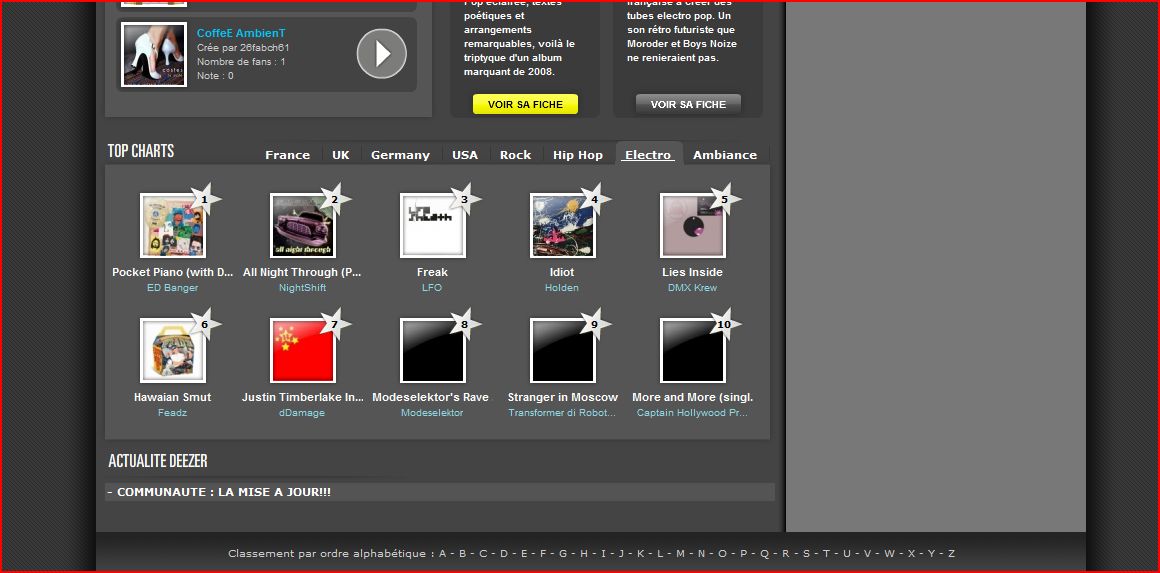Select letter S in alphabetical index

click(806, 553)
